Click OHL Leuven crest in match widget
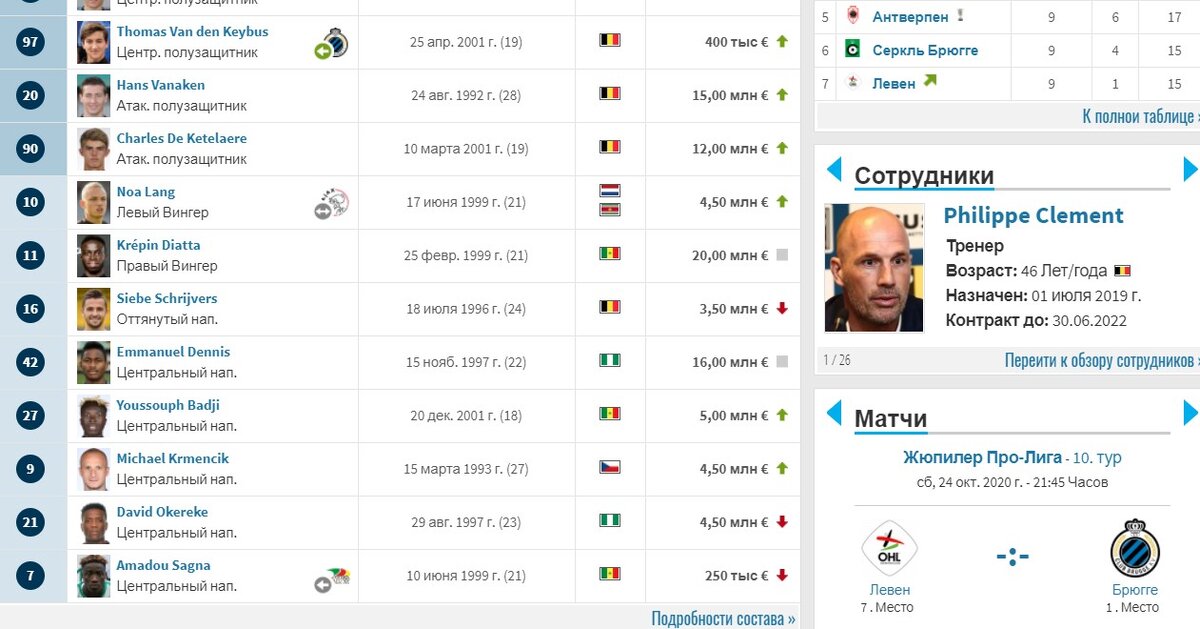 pyautogui.click(x=889, y=549)
